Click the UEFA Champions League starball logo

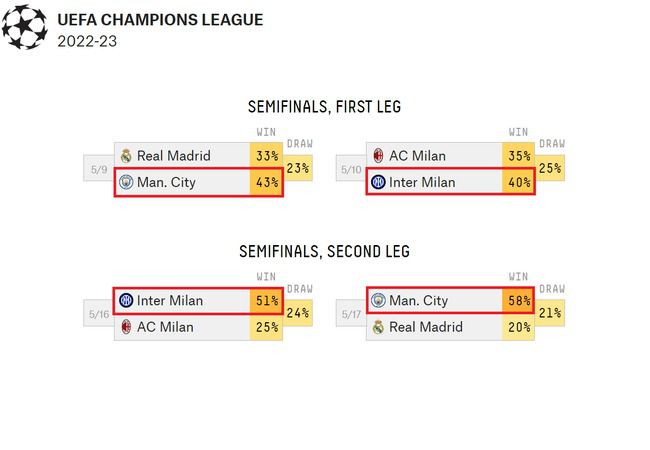tap(25, 28)
